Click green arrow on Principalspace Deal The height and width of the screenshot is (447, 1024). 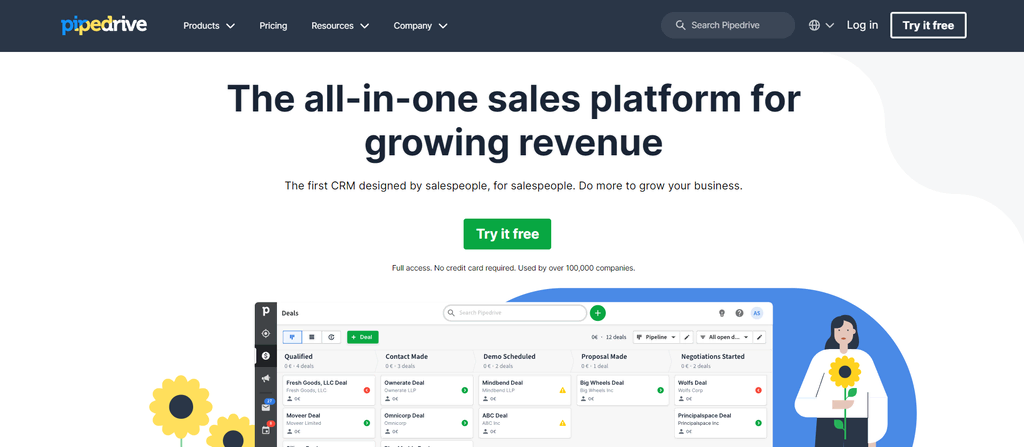pyautogui.click(x=758, y=423)
